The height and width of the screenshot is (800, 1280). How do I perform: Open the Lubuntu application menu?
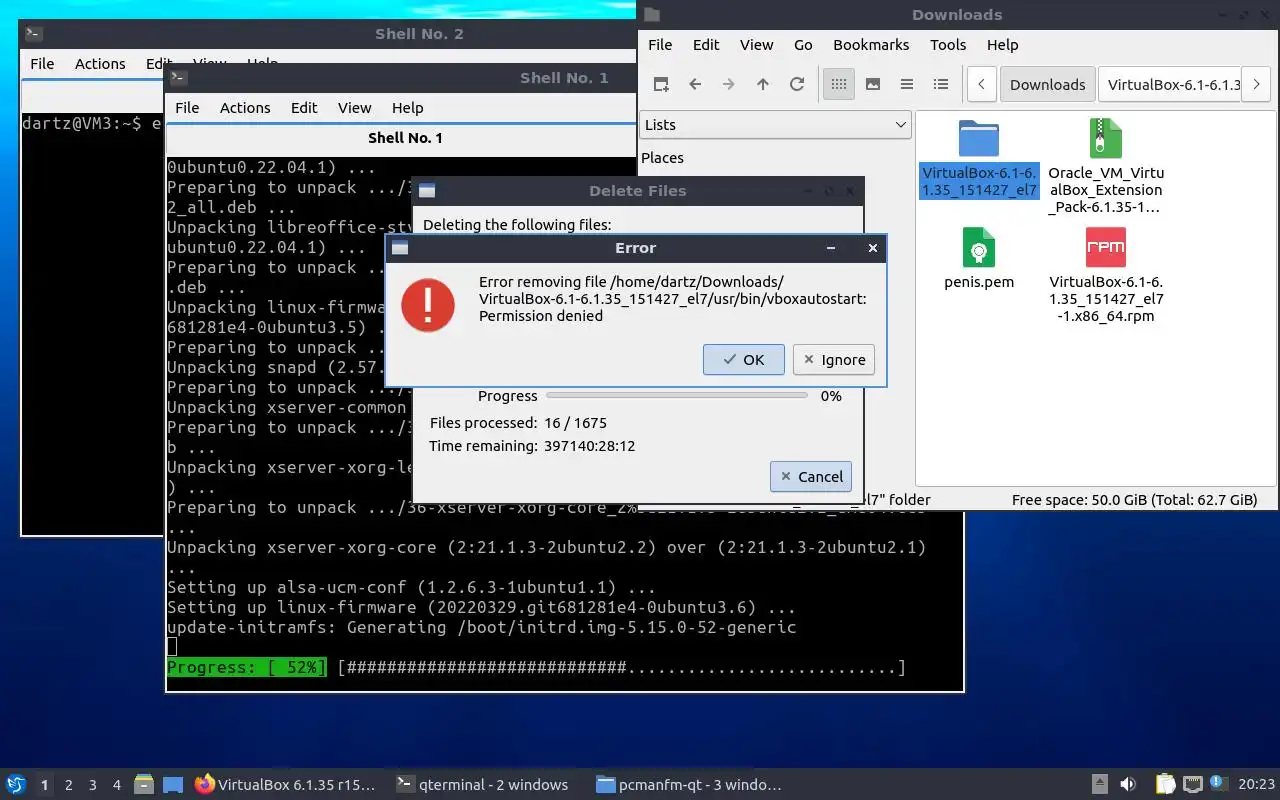15,785
